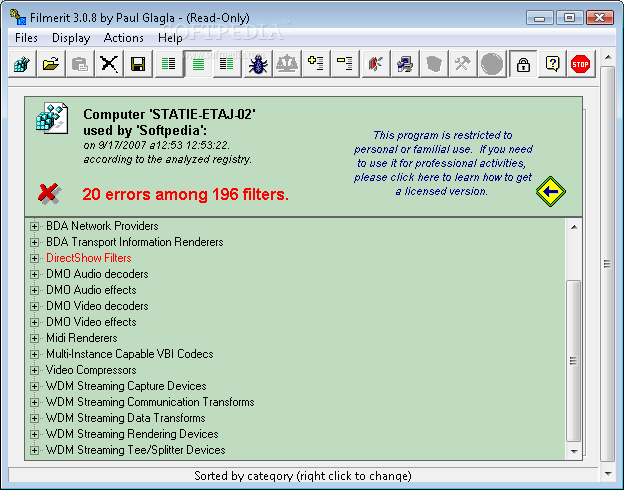Image resolution: width=624 pixels, height=490 pixels.
Task: Open the Files menu
Action: [x=26, y=38]
